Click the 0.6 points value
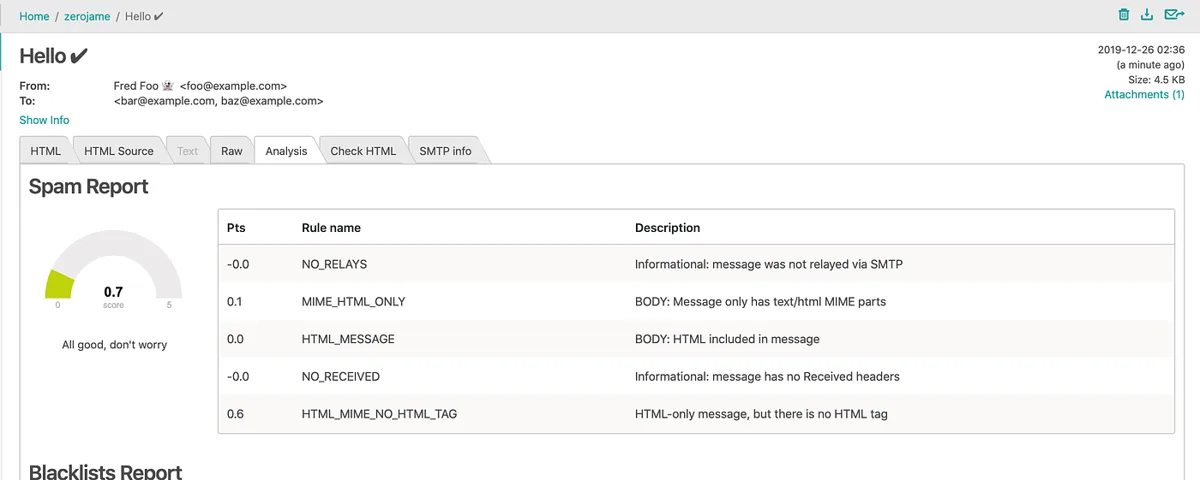The height and width of the screenshot is (480, 1200). point(235,414)
